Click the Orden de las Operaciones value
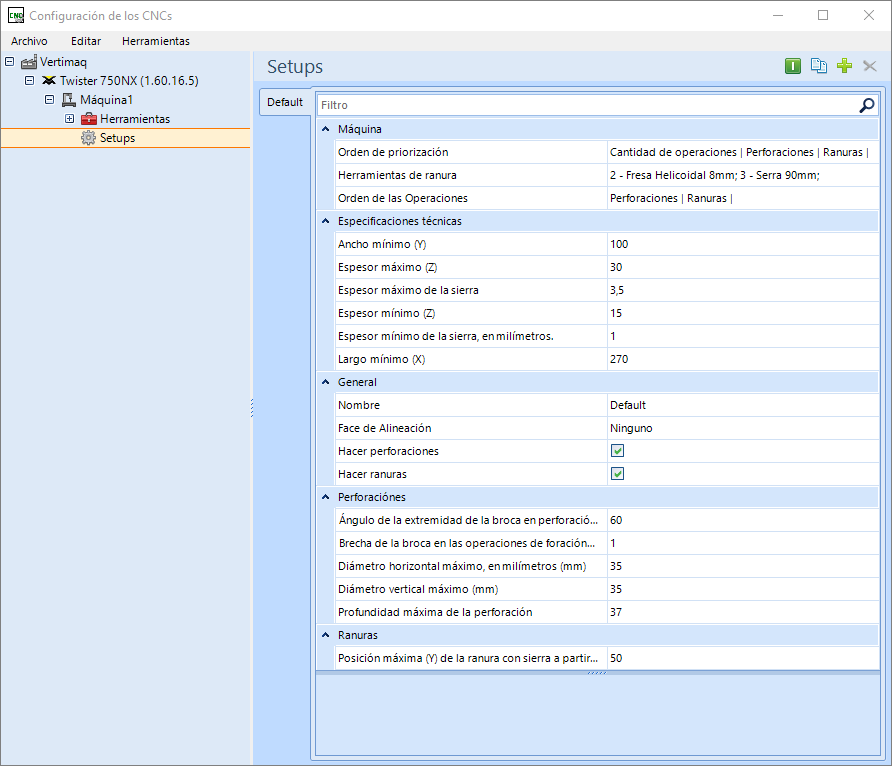Viewport: 892px width, 766px height. pos(743,198)
